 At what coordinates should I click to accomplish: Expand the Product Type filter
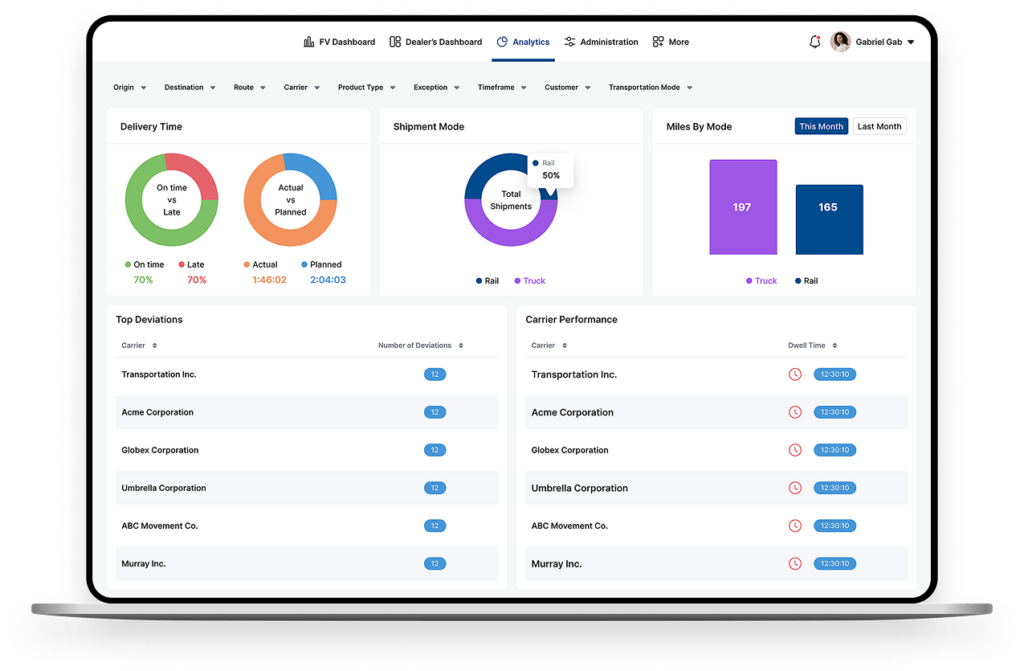pos(366,87)
